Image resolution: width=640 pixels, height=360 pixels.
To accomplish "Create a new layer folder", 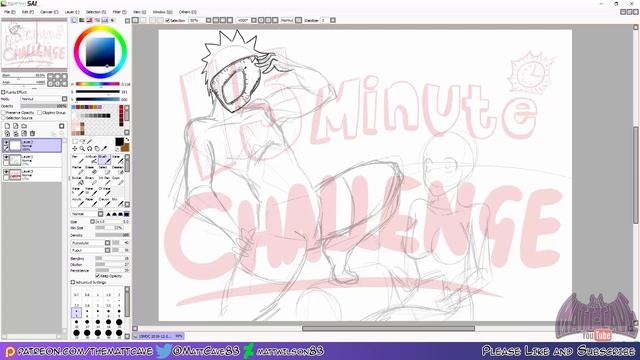I will click(x=24, y=126).
